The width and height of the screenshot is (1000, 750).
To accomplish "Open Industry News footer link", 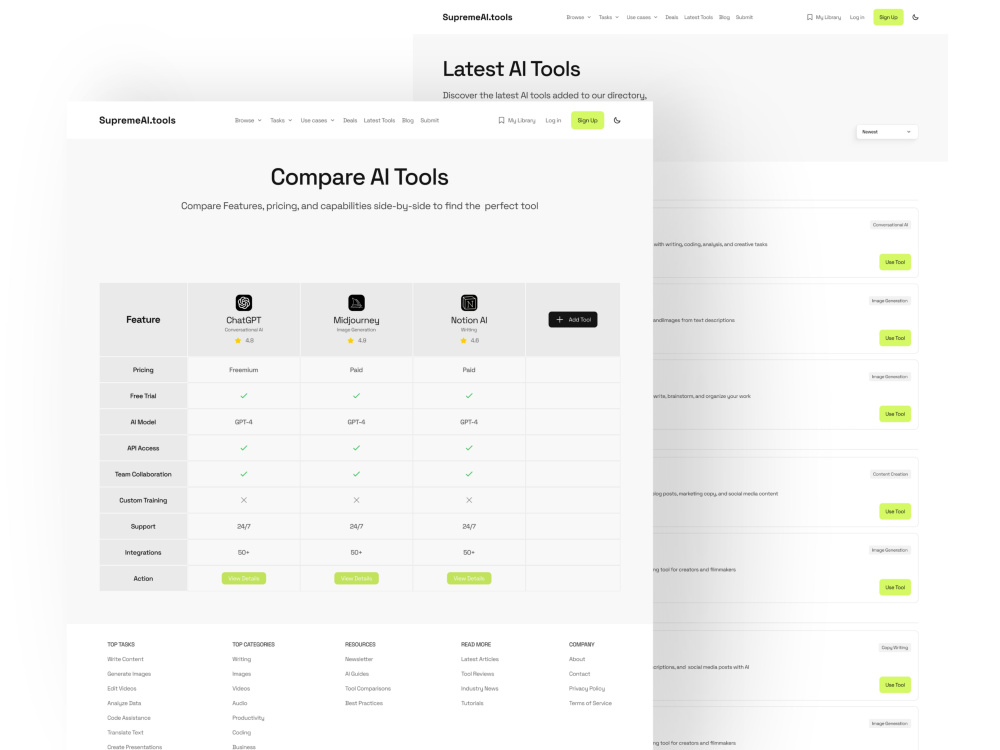I will [x=480, y=689].
